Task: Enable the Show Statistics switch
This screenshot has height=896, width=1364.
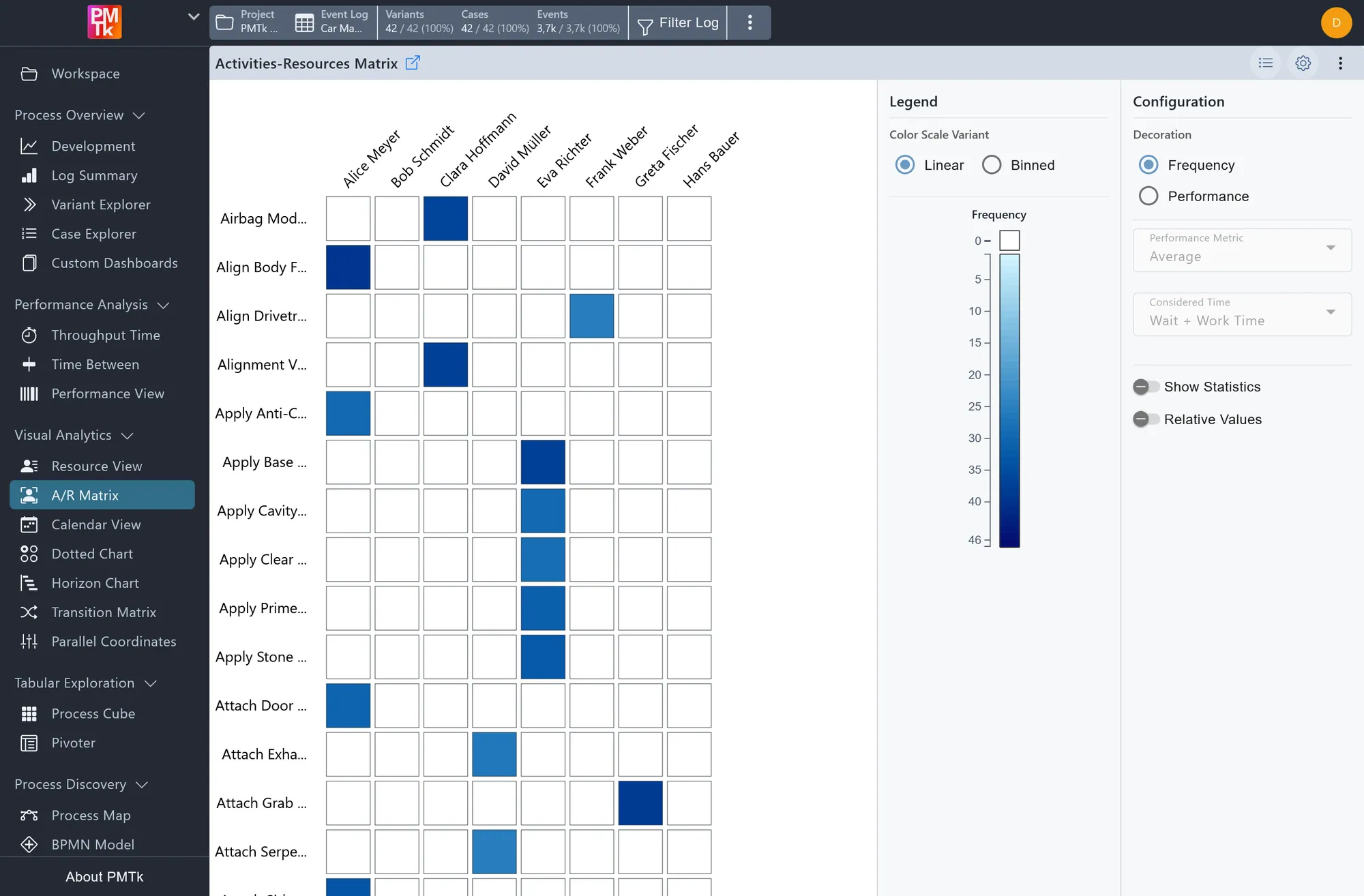Action: click(x=1146, y=387)
